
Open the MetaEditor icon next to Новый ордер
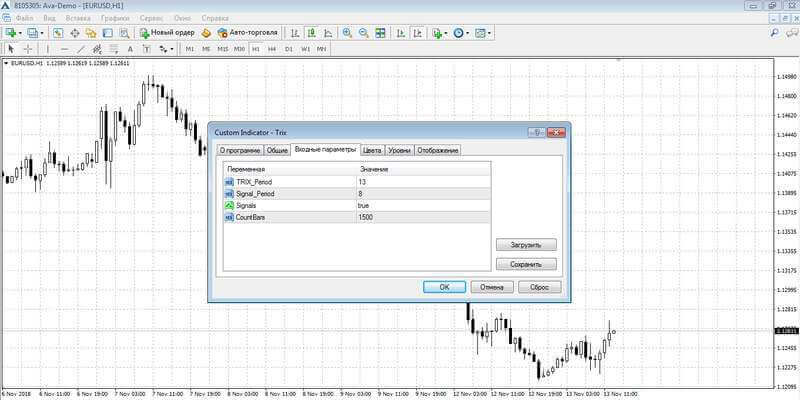[206, 33]
